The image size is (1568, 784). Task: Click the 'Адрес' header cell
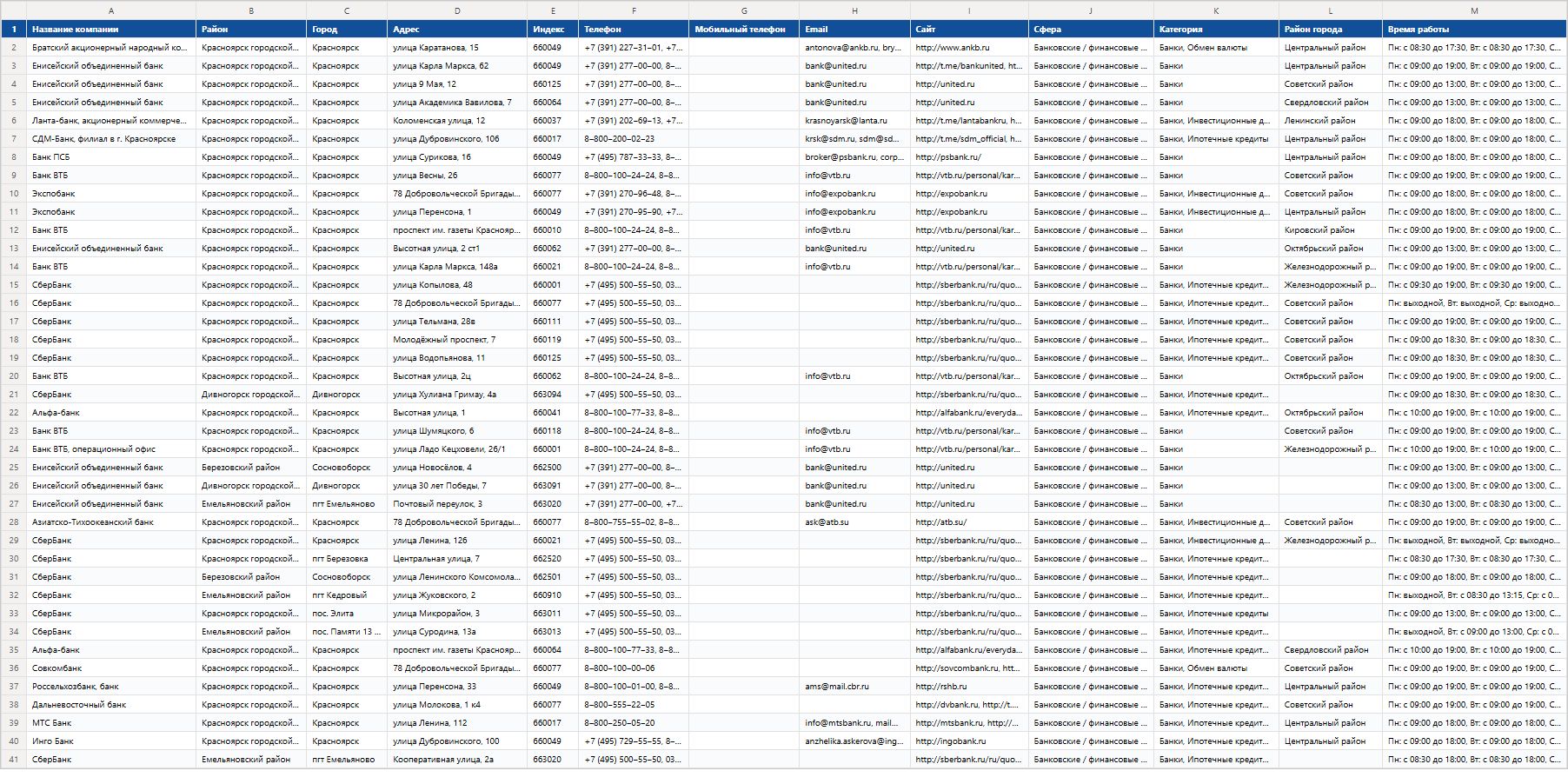(457, 30)
